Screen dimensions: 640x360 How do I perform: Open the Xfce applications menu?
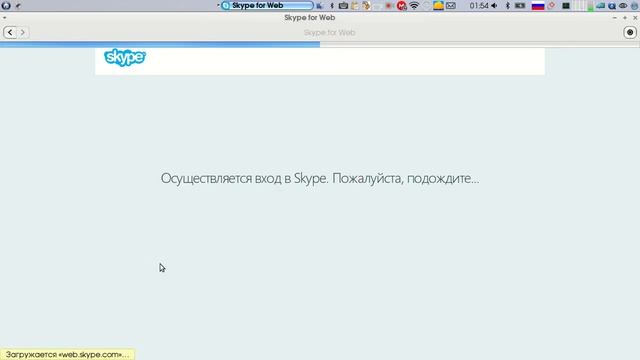coord(6,5)
